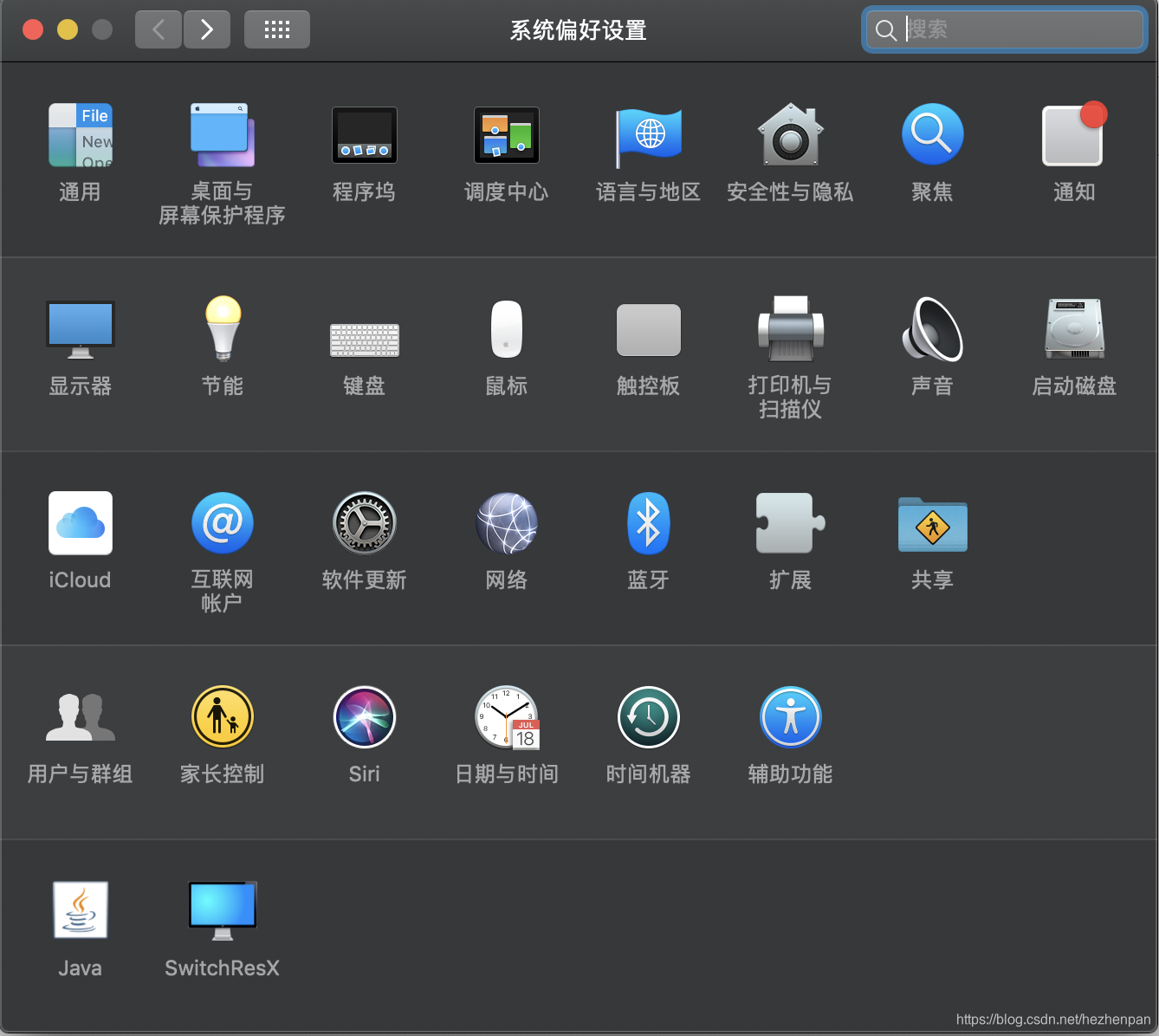Open the 扩展 (Extensions) puzzle icon

[x=791, y=523]
